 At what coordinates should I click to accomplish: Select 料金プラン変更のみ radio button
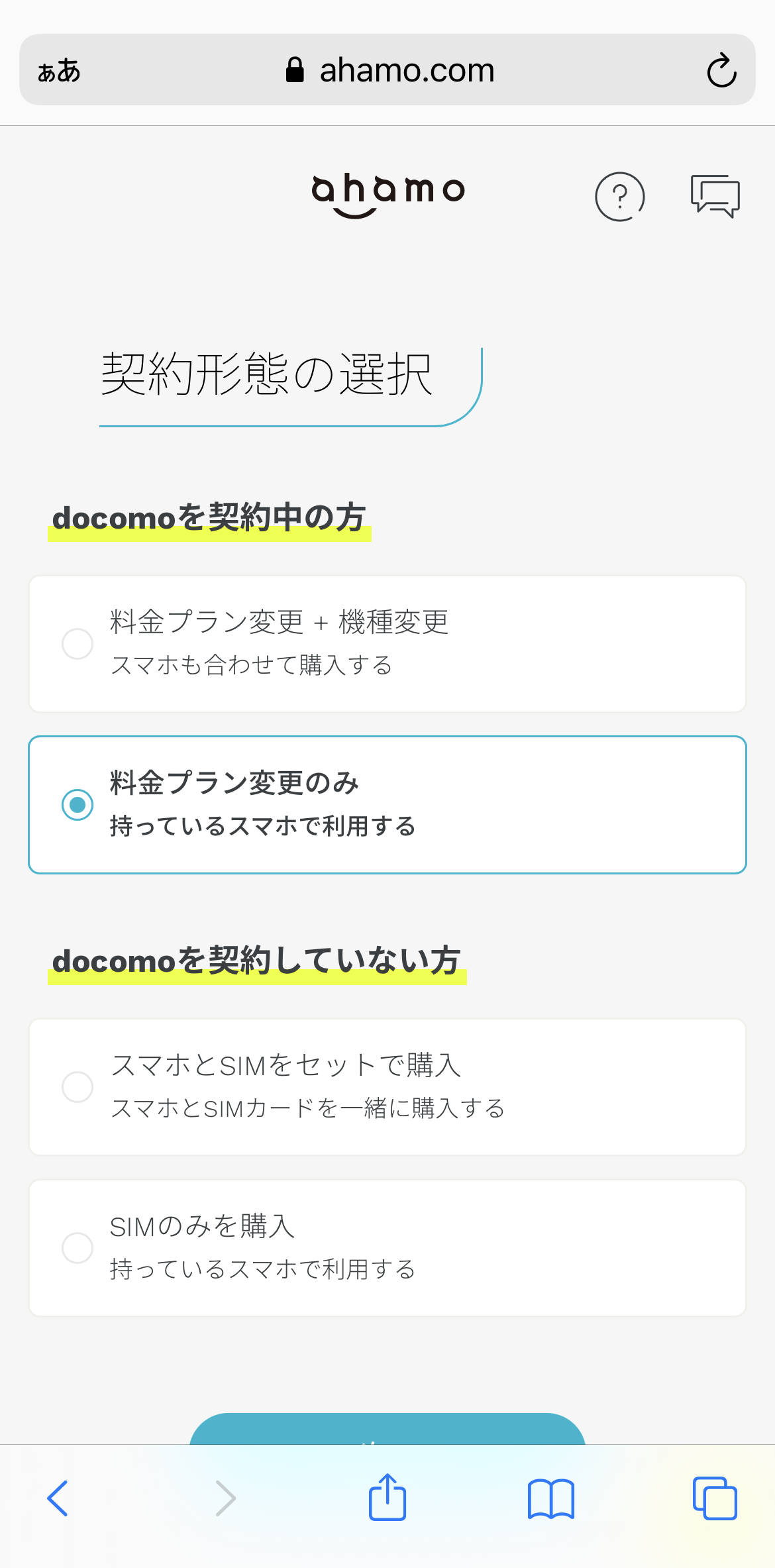77,805
